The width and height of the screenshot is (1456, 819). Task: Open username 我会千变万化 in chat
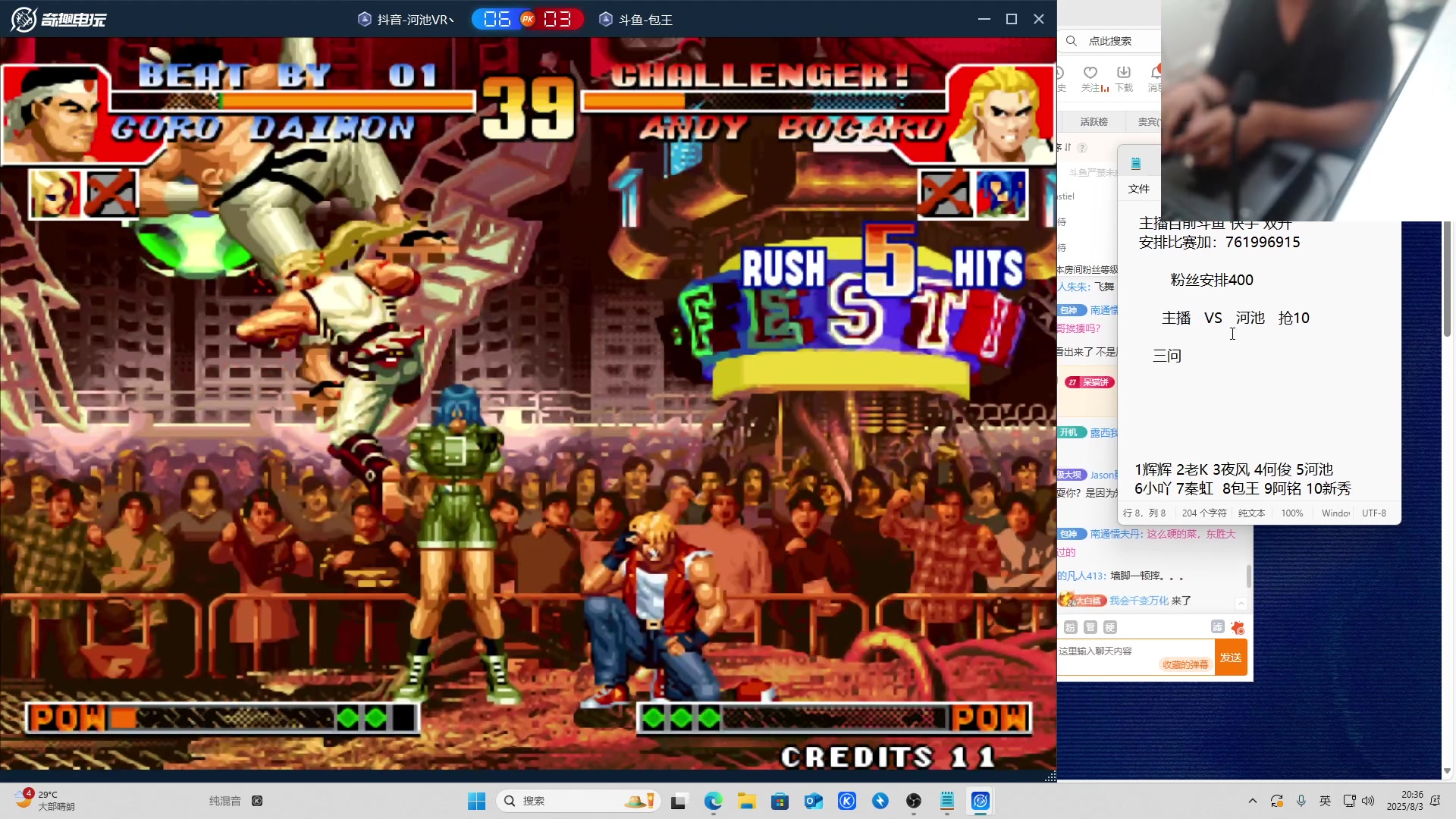pyautogui.click(x=1140, y=601)
